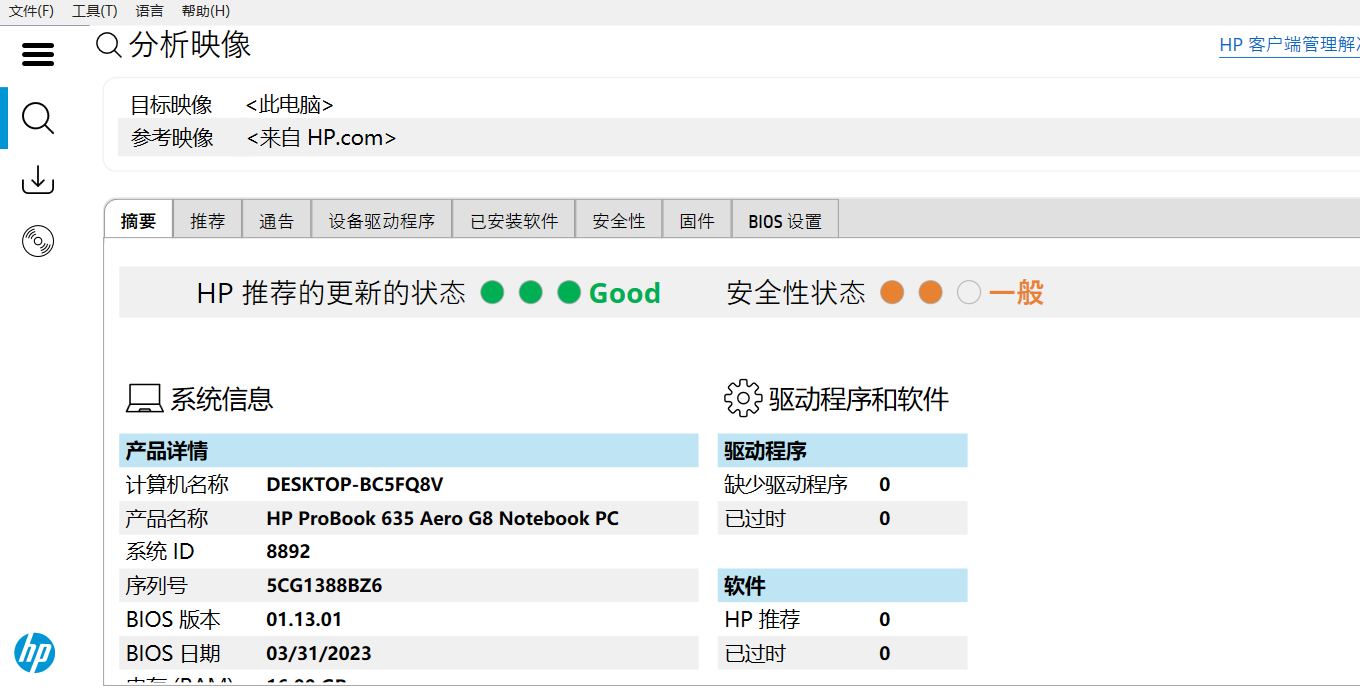This screenshot has height=699, width=1360.
Task: Open the 文件(F) menu
Action: tap(31, 11)
